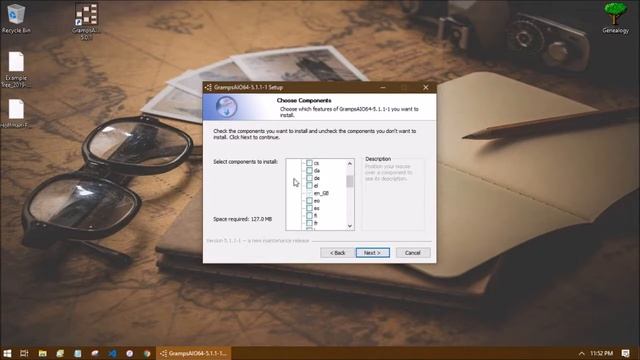
Task: Select the GrampsAIO installer desktop icon
Action: click(86, 20)
